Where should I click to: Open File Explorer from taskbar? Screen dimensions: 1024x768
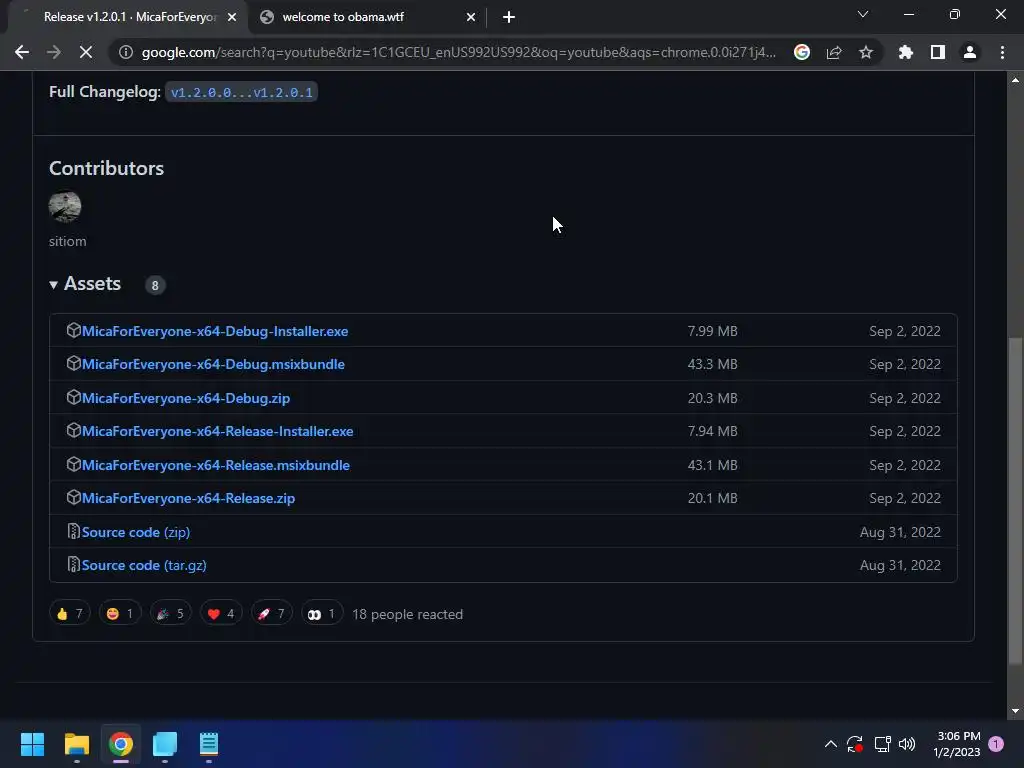[76, 744]
